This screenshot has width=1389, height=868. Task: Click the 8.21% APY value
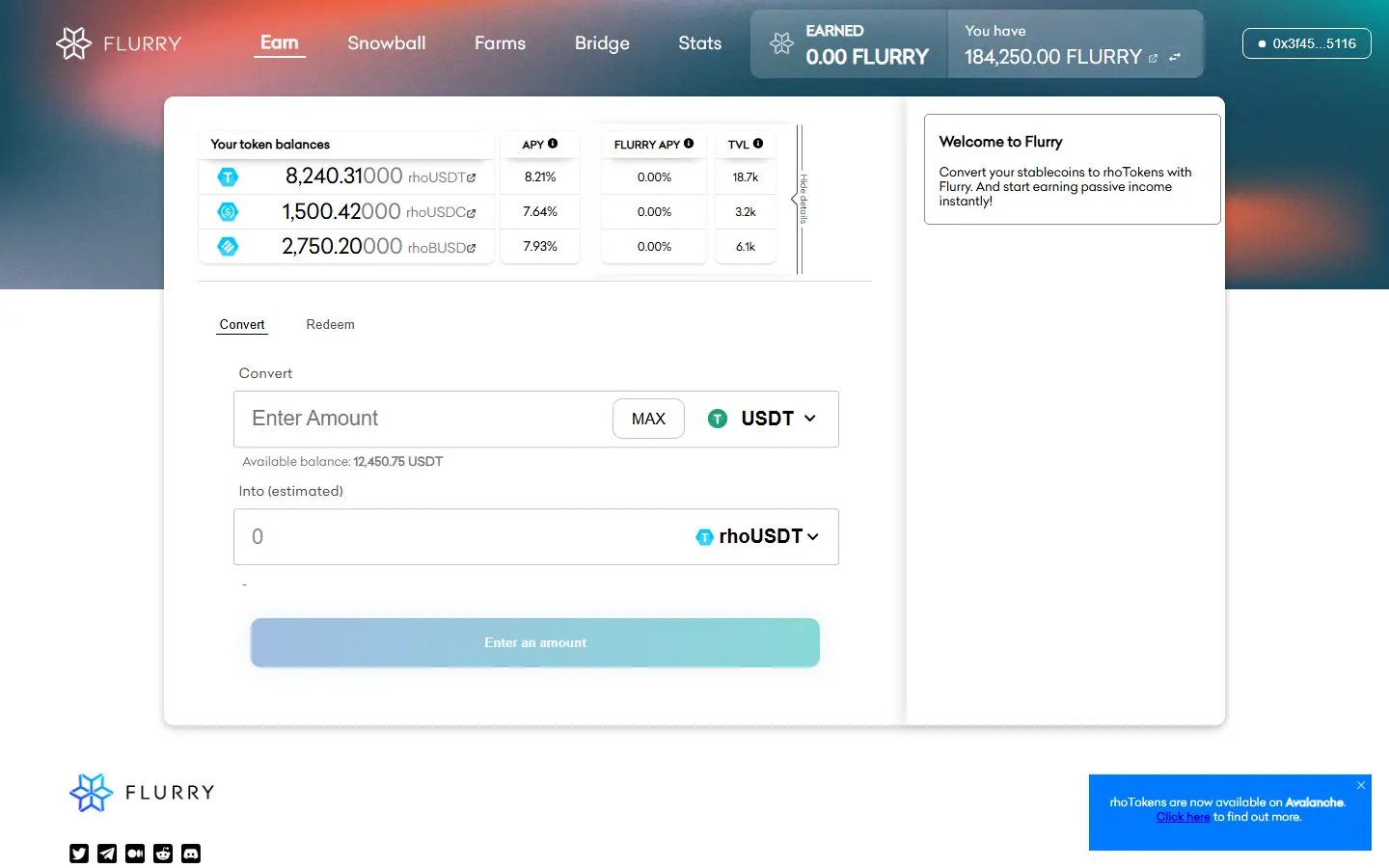point(540,177)
